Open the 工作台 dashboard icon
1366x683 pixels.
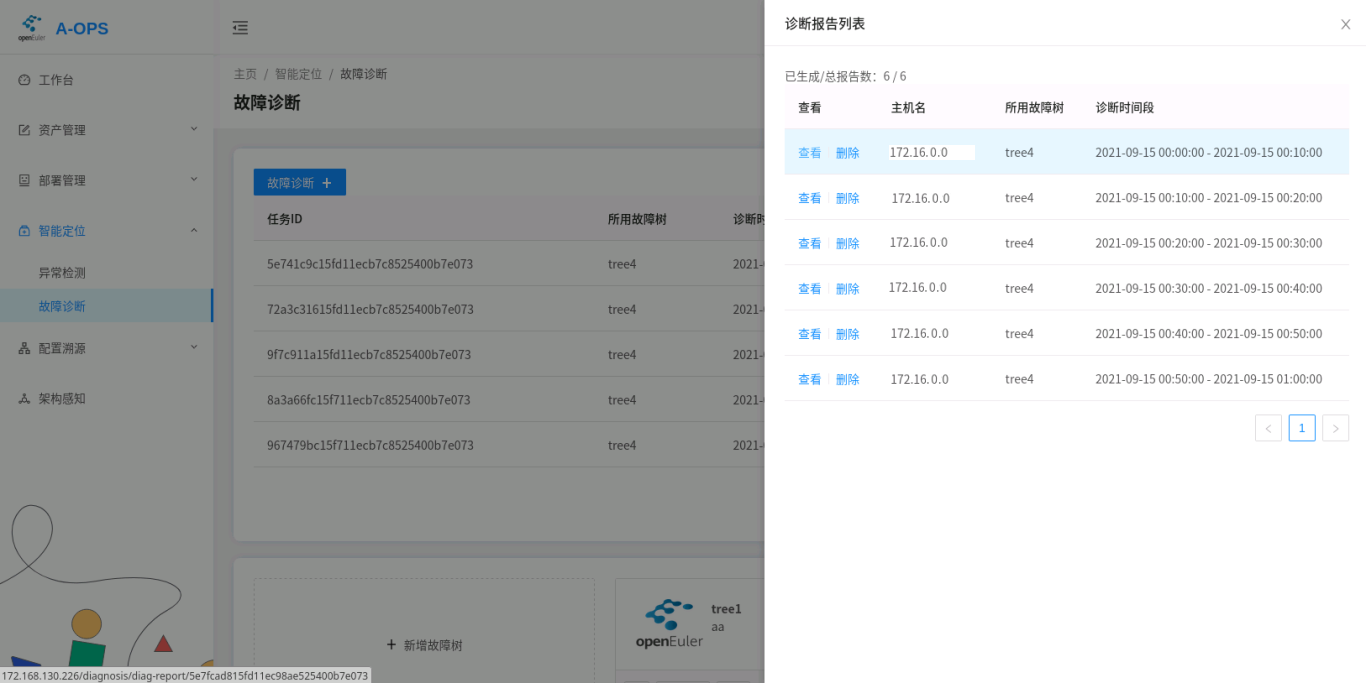click(25, 80)
